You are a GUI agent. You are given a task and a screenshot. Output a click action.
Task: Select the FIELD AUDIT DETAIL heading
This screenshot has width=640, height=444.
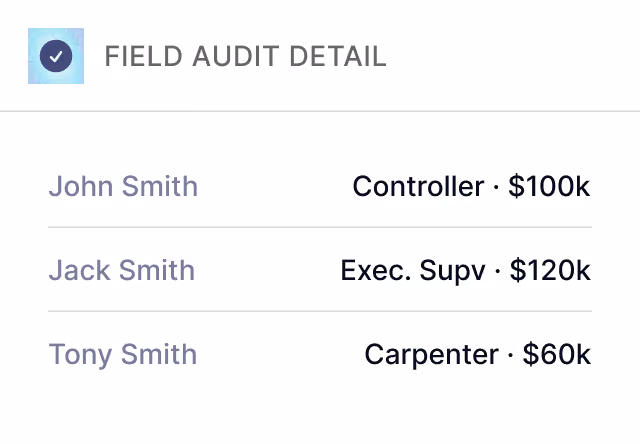(x=245, y=56)
